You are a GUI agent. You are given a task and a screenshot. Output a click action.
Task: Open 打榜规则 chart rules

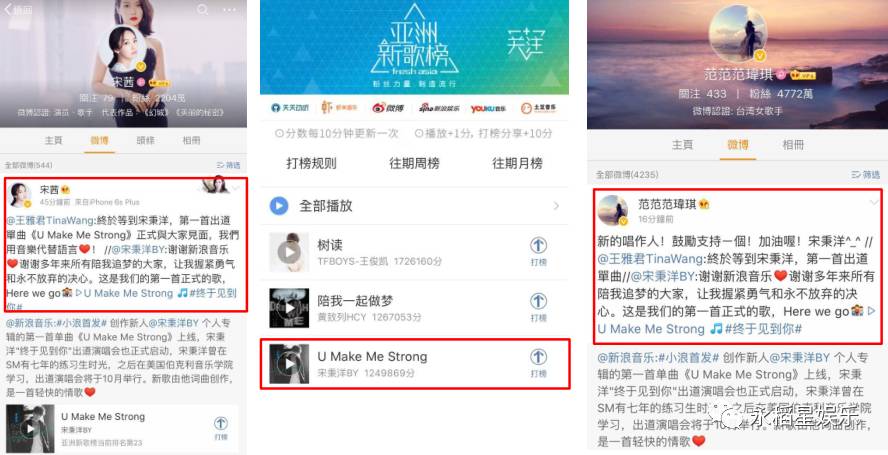tap(311, 163)
